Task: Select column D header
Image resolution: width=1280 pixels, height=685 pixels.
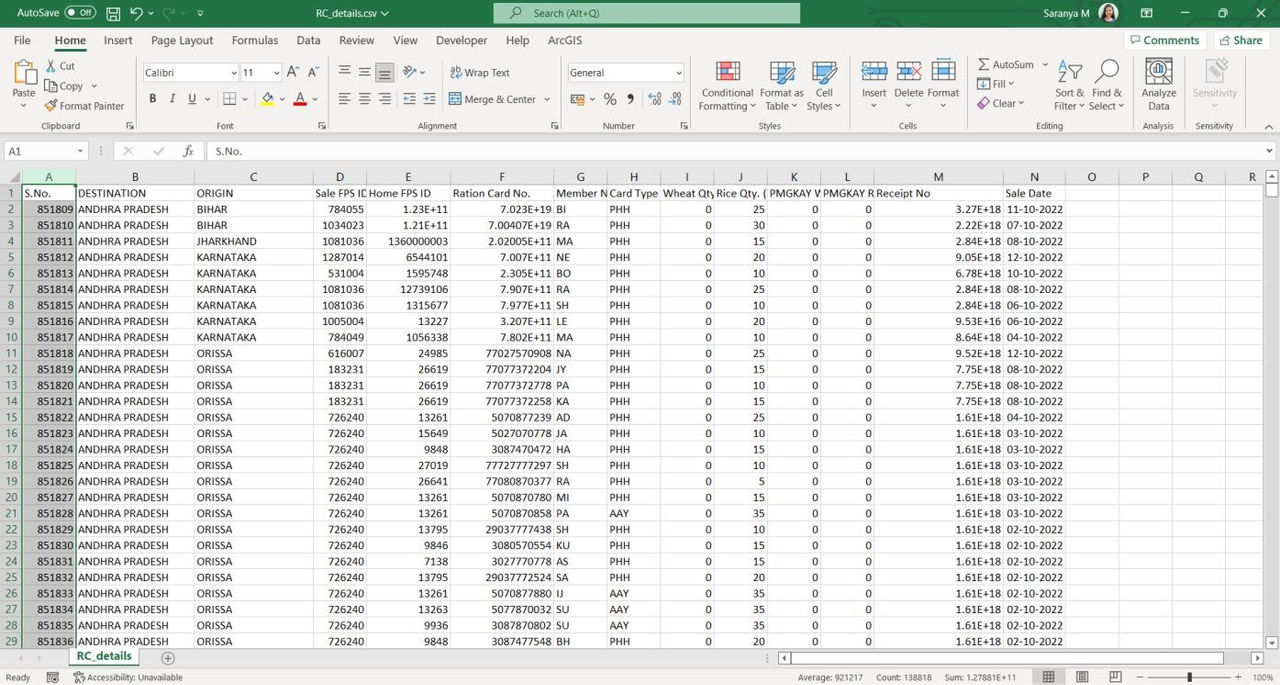Action: tap(340, 177)
